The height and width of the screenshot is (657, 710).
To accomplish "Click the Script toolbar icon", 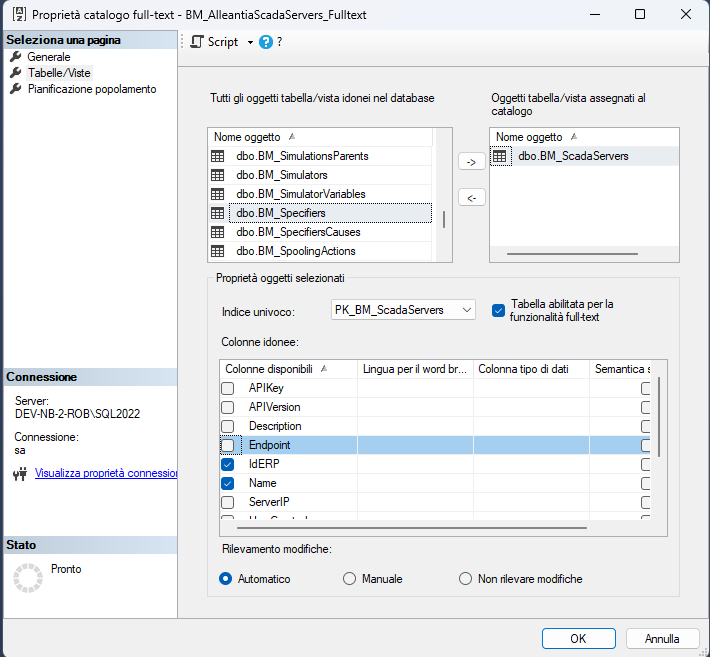I will 197,42.
